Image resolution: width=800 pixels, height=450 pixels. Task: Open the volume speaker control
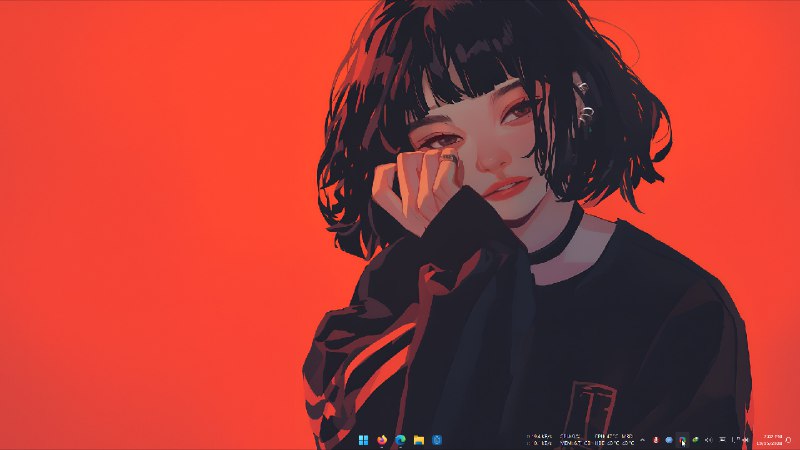click(x=708, y=440)
